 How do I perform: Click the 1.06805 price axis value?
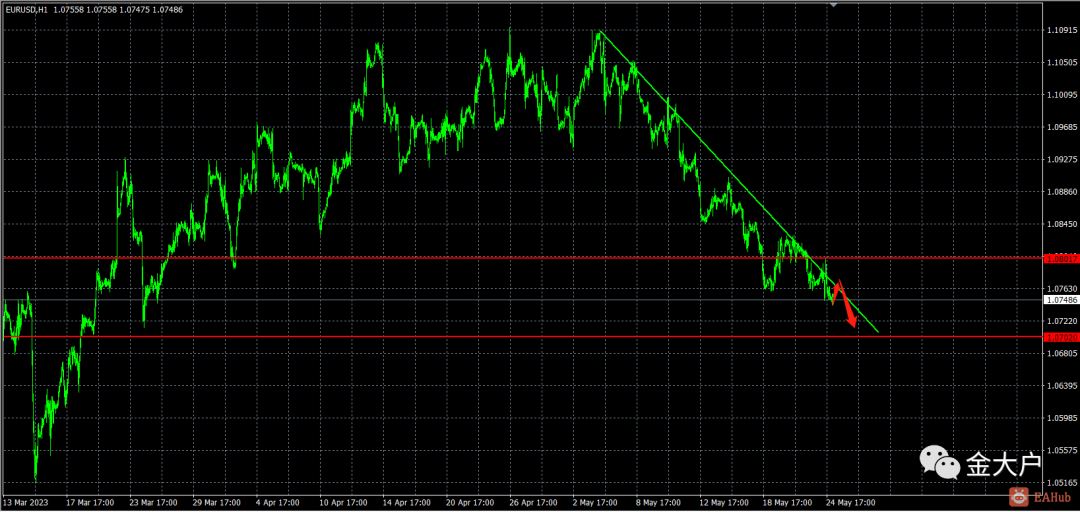[x=1061, y=354]
